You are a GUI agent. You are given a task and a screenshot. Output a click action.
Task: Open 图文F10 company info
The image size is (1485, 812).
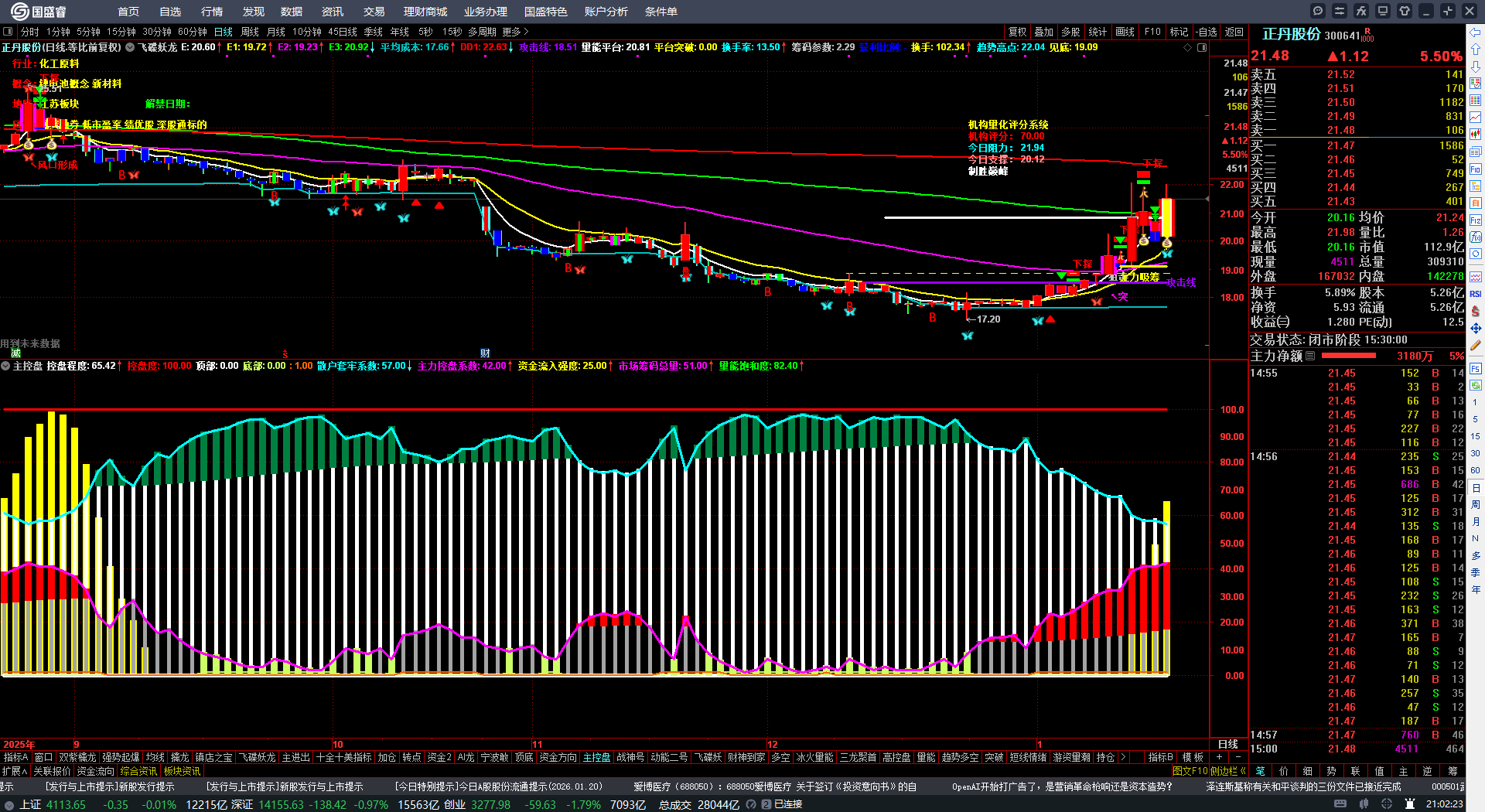1190,771
